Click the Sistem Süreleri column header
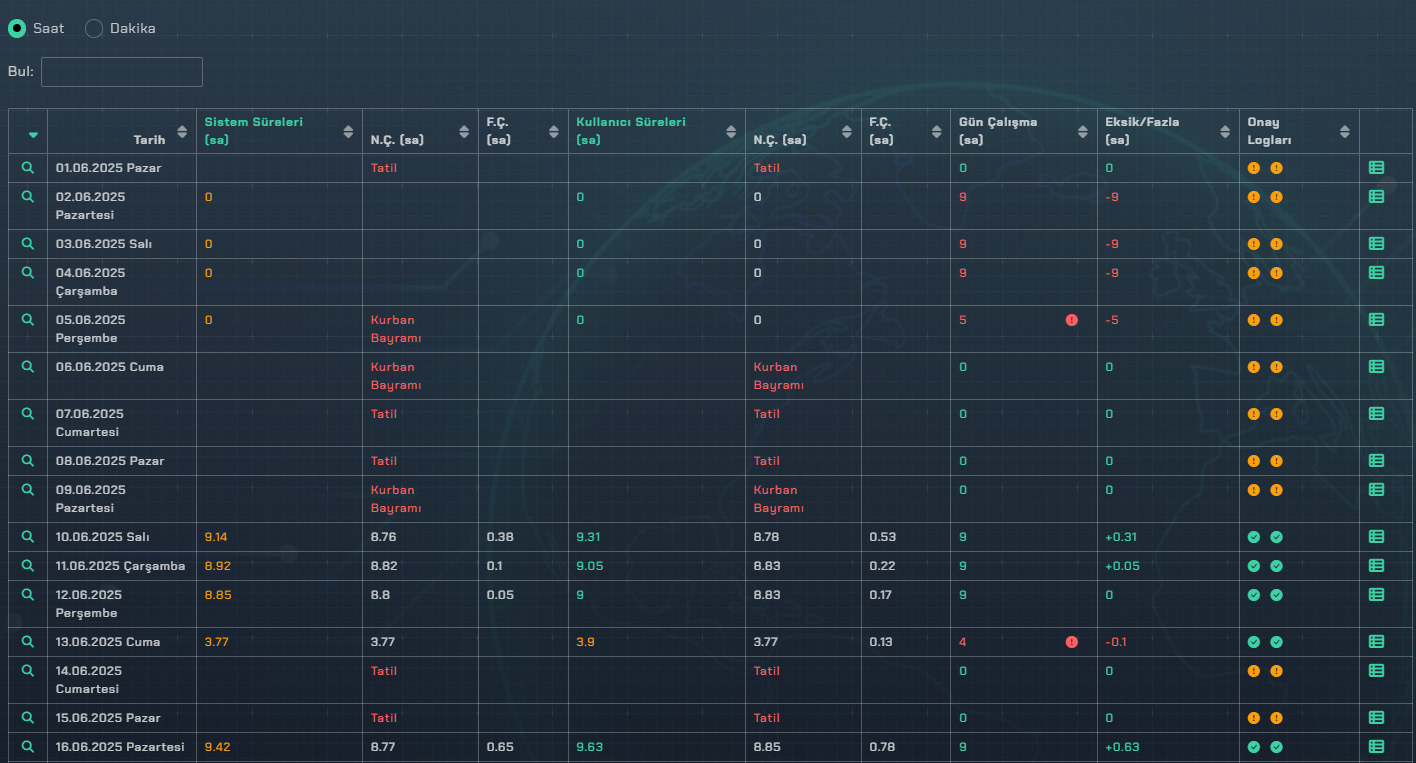1416x763 pixels. [x=254, y=131]
